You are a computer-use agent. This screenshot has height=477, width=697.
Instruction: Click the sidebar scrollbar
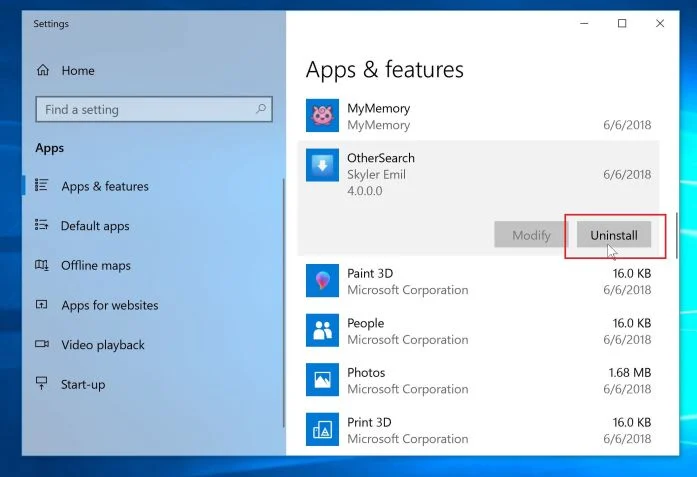pos(284,303)
